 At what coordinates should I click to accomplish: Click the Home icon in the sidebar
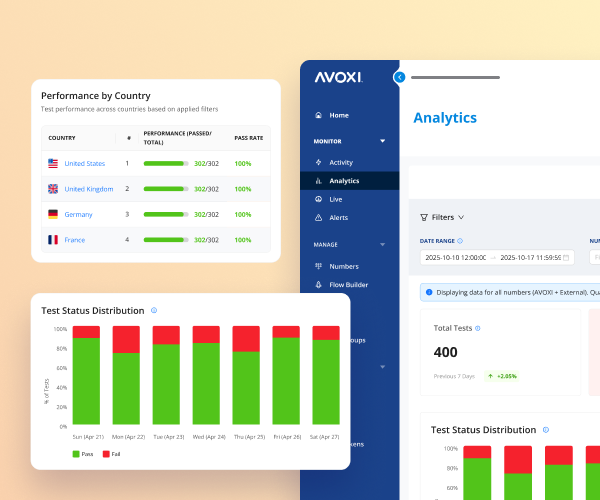pyautogui.click(x=318, y=115)
